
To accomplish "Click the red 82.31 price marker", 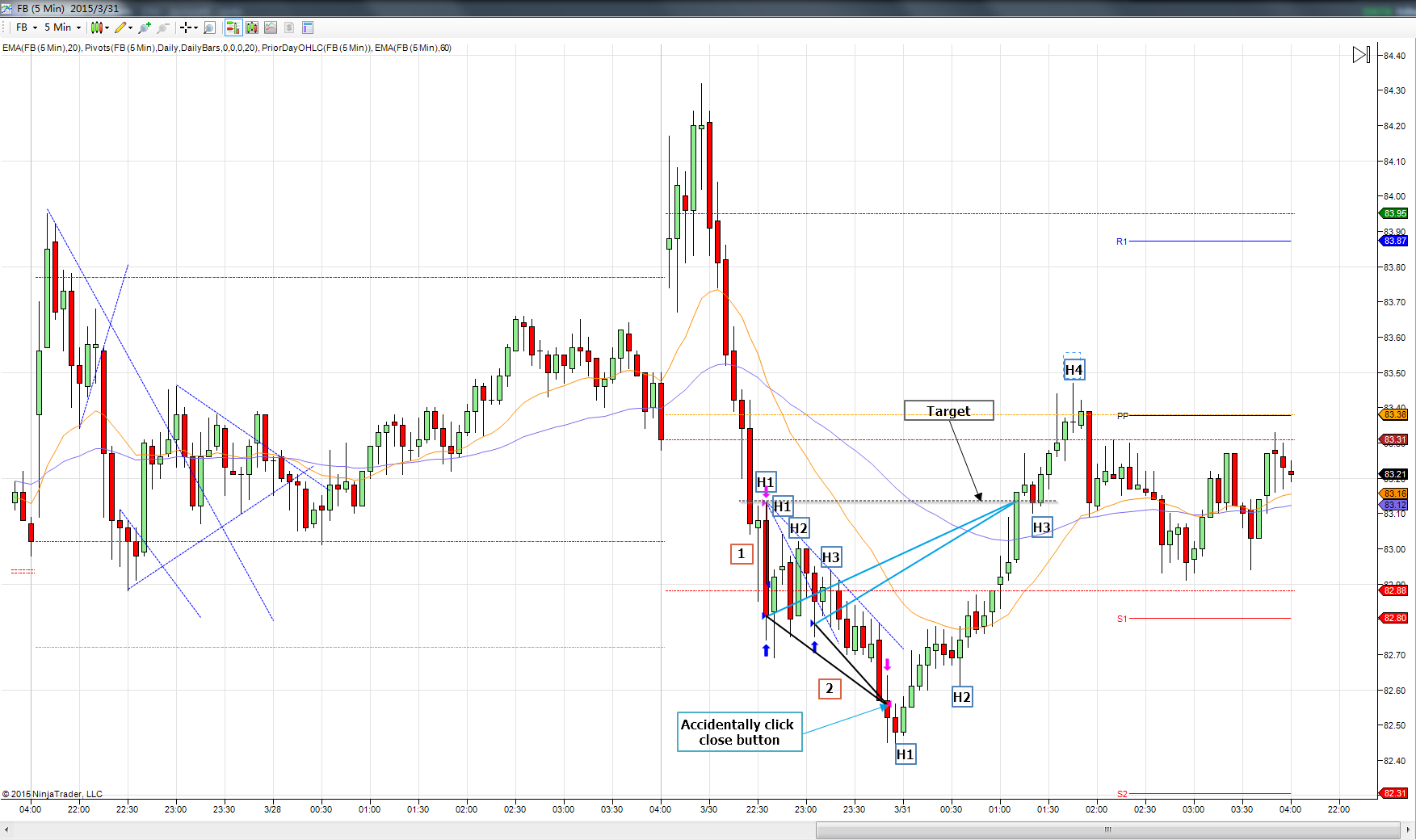I will (x=1394, y=793).
